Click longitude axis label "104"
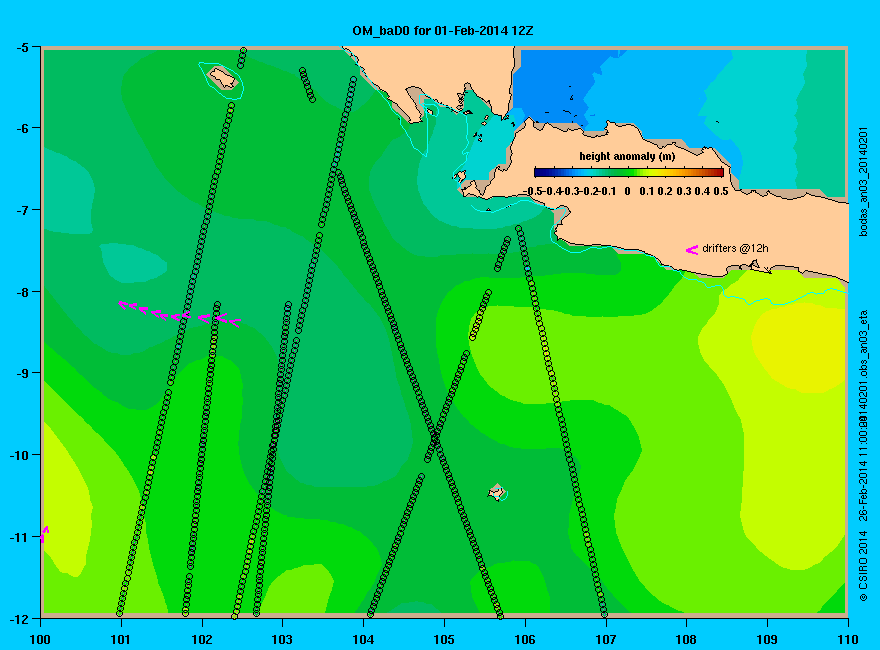The width and height of the screenshot is (880, 650). [363, 639]
